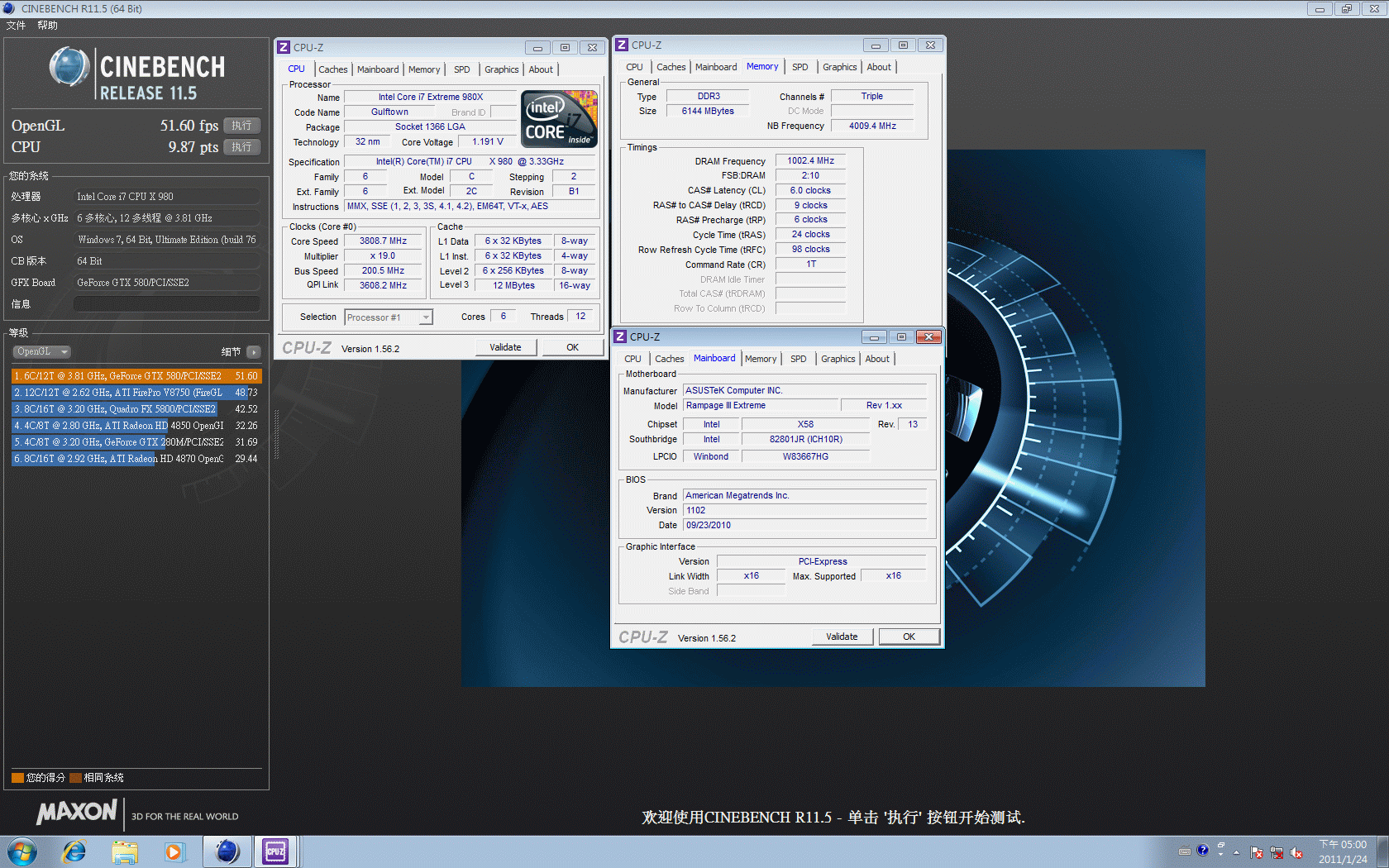Click the 您的得分 orange legend swatch
The width and height of the screenshot is (1389, 868).
point(17,778)
